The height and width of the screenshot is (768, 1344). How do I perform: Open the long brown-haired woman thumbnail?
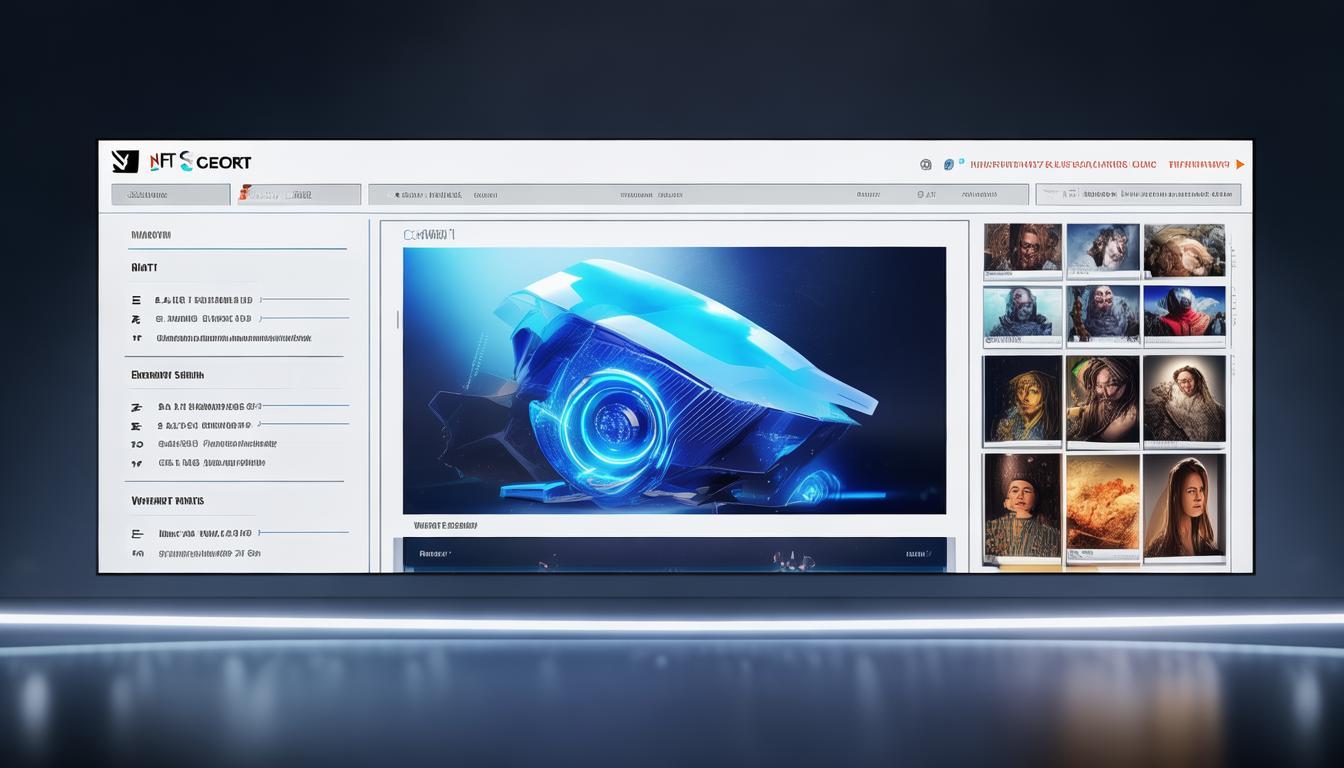(x=1183, y=505)
